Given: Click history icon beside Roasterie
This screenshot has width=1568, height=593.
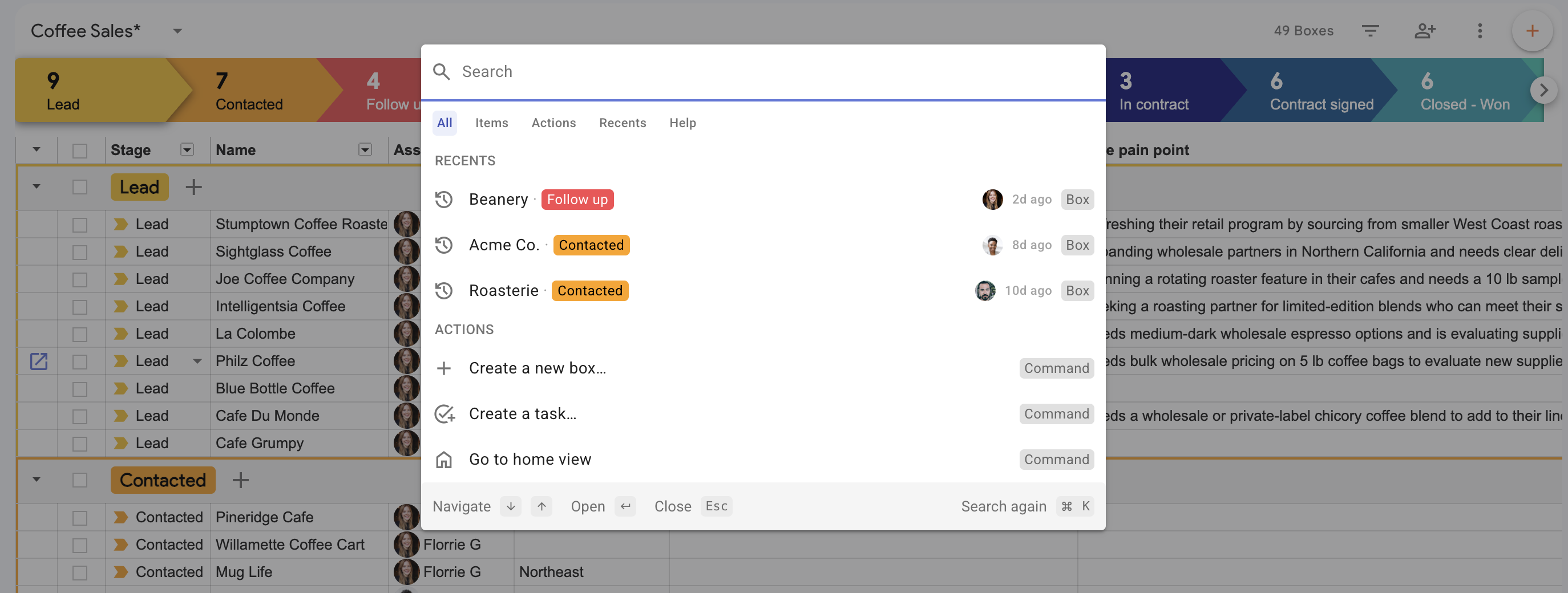Looking at the screenshot, I should pos(444,291).
